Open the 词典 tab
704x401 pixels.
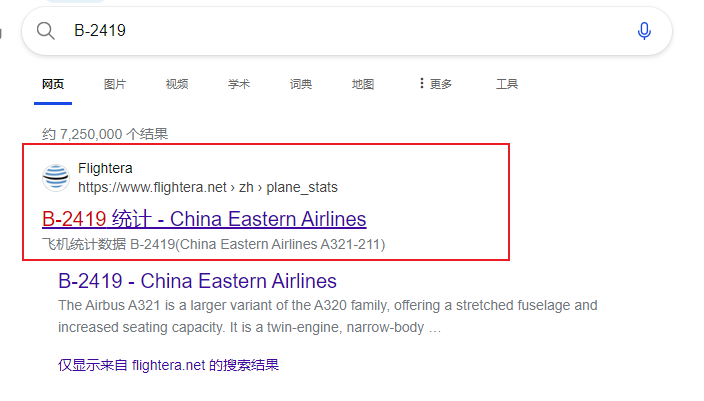(x=301, y=84)
